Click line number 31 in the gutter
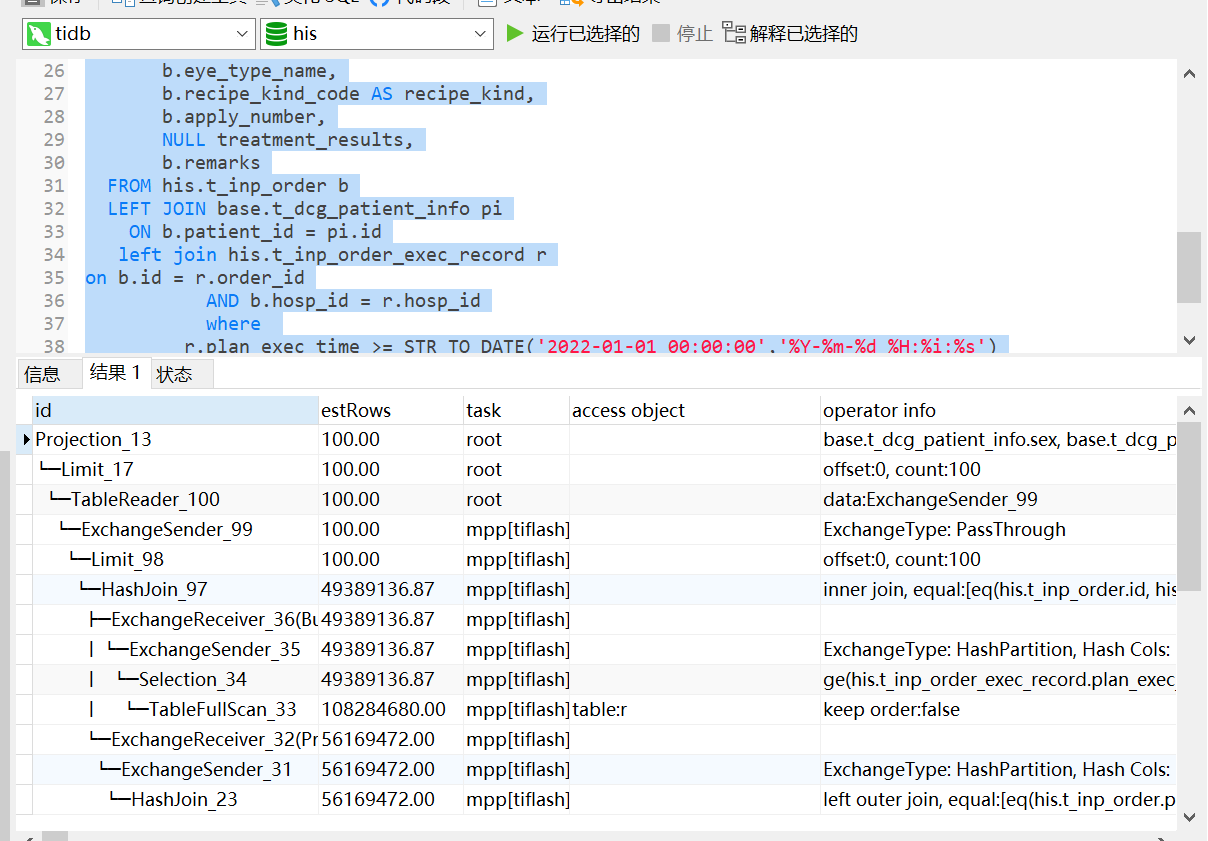Viewport: 1208px width, 841px height. tap(54, 186)
